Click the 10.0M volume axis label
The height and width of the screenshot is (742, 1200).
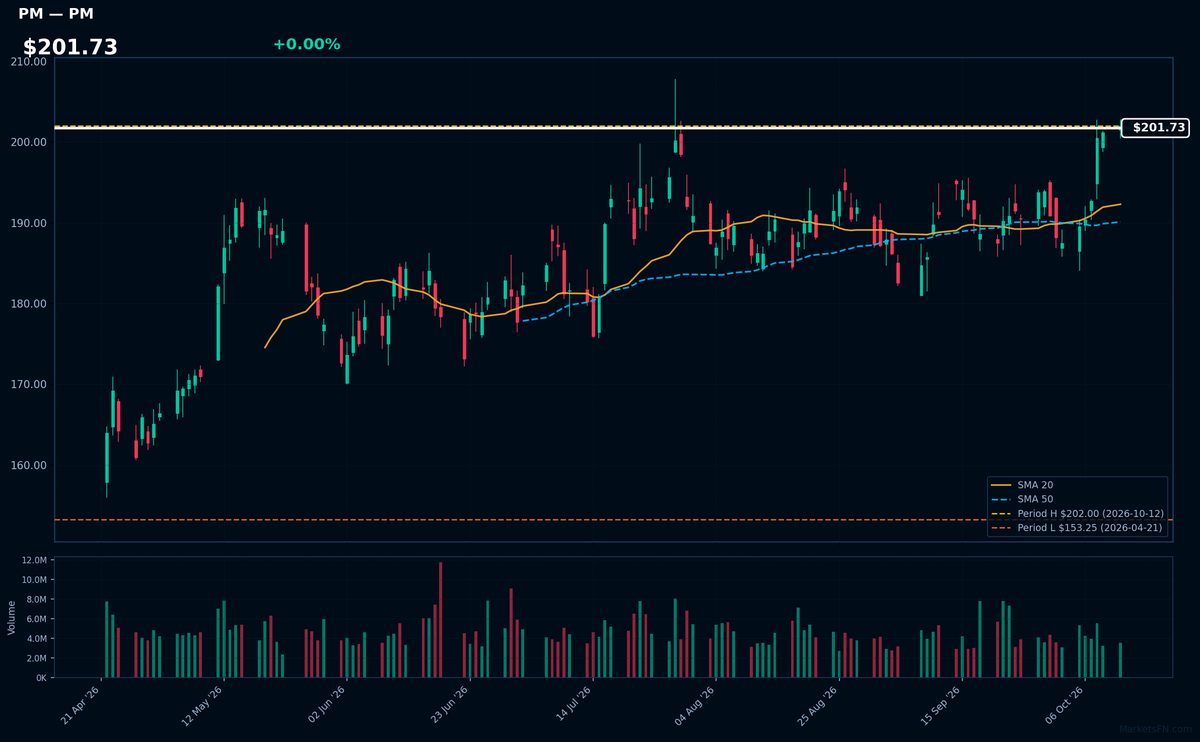pos(33,580)
